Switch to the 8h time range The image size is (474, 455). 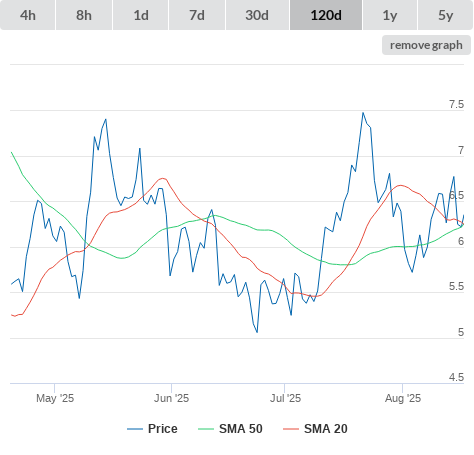pyautogui.click(x=84, y=15)
